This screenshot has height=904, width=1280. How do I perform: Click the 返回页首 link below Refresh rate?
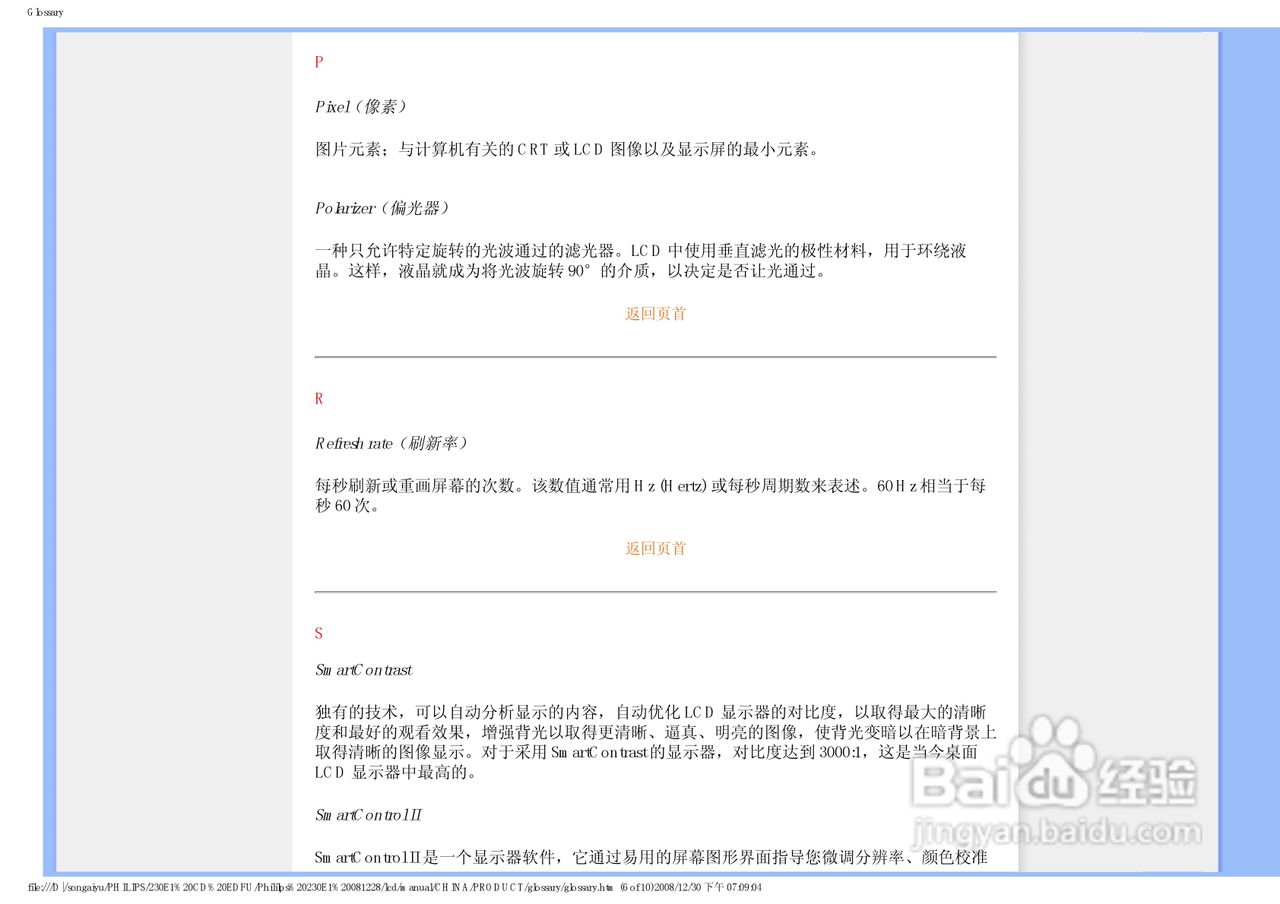point(656,549)
